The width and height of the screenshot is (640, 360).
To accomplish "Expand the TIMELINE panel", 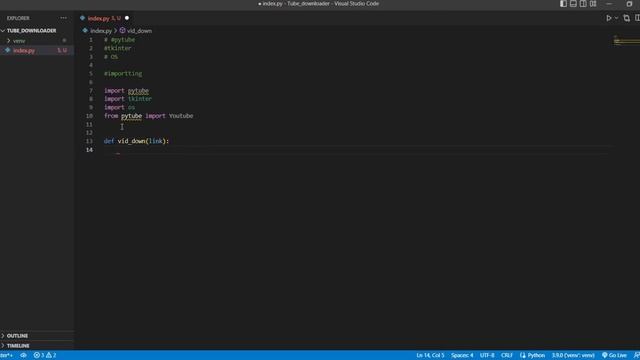I will (x=18, y=346).
